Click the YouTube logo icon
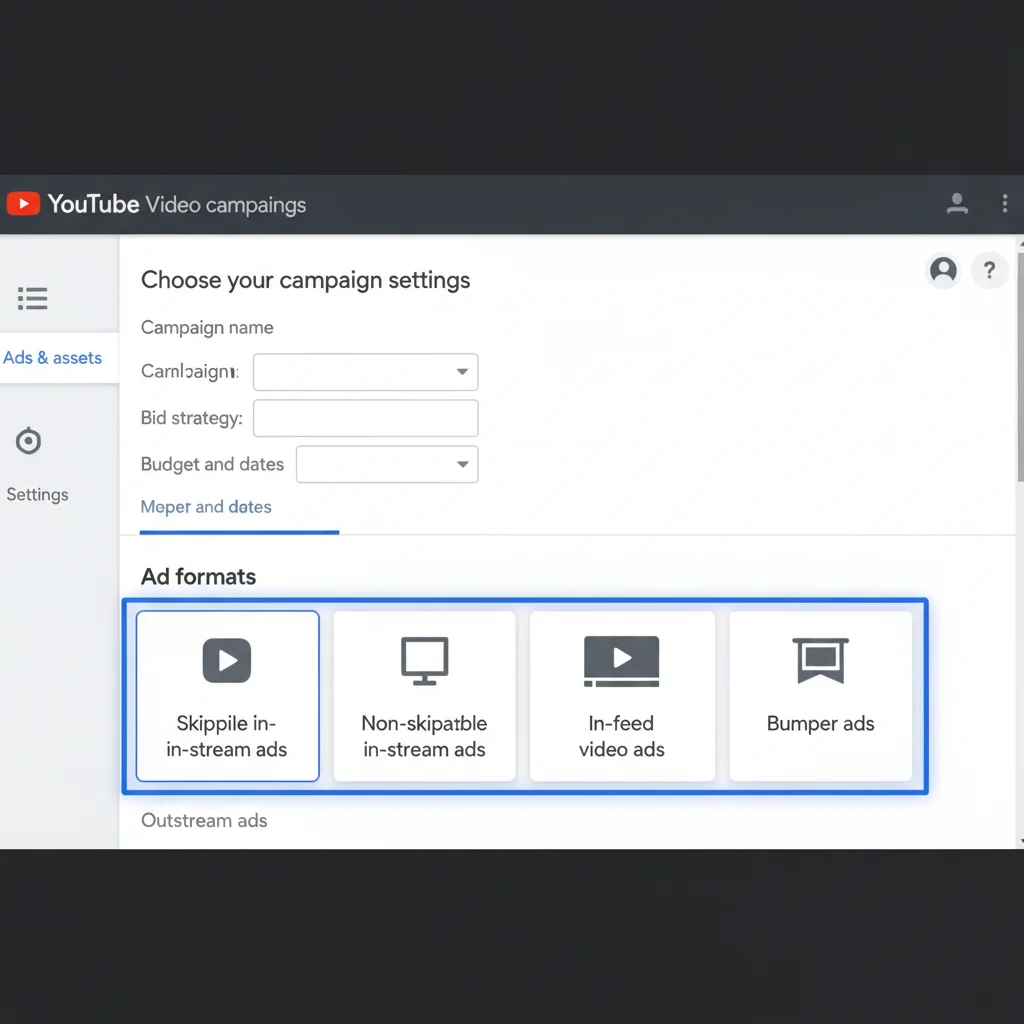1024x1024 pixels. 23,204
